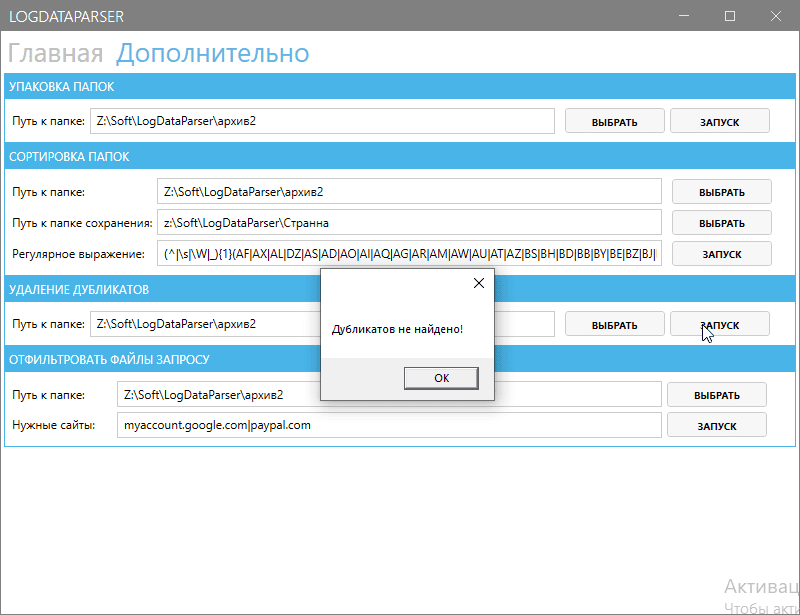Click the sorting section folder path field
Viewport: 800px width, 615px height.
[410, 191]
